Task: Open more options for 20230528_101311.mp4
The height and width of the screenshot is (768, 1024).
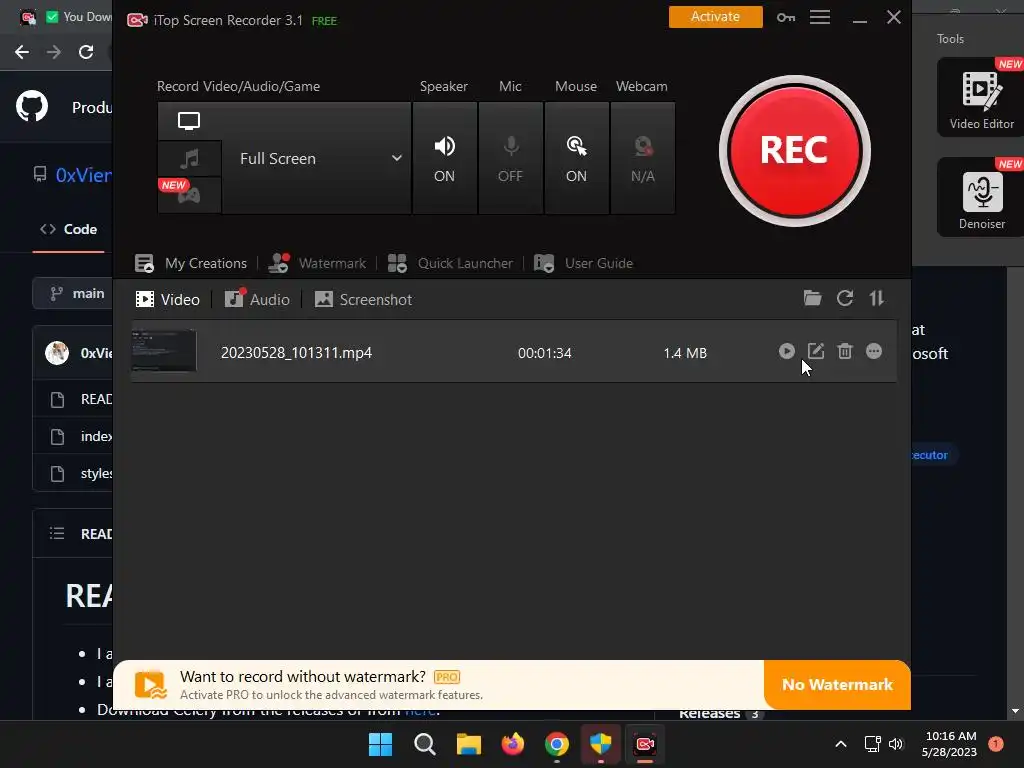Action: (874, 351)
